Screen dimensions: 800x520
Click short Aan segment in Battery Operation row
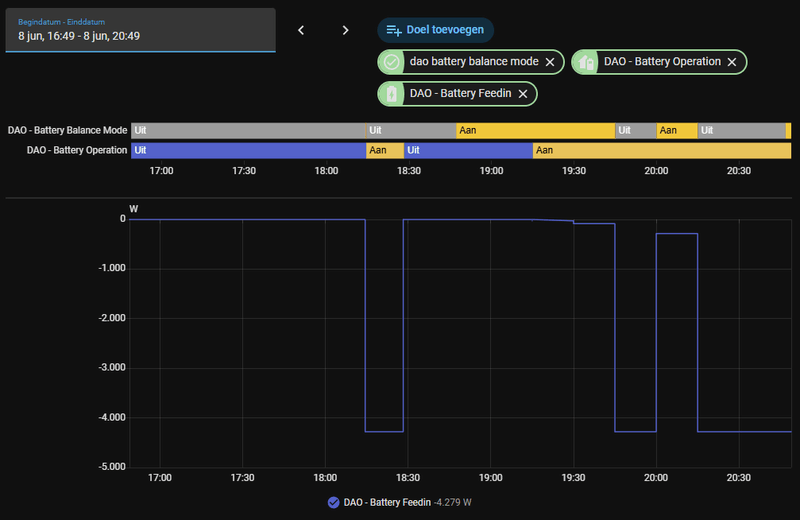click(x=385, y=151)
